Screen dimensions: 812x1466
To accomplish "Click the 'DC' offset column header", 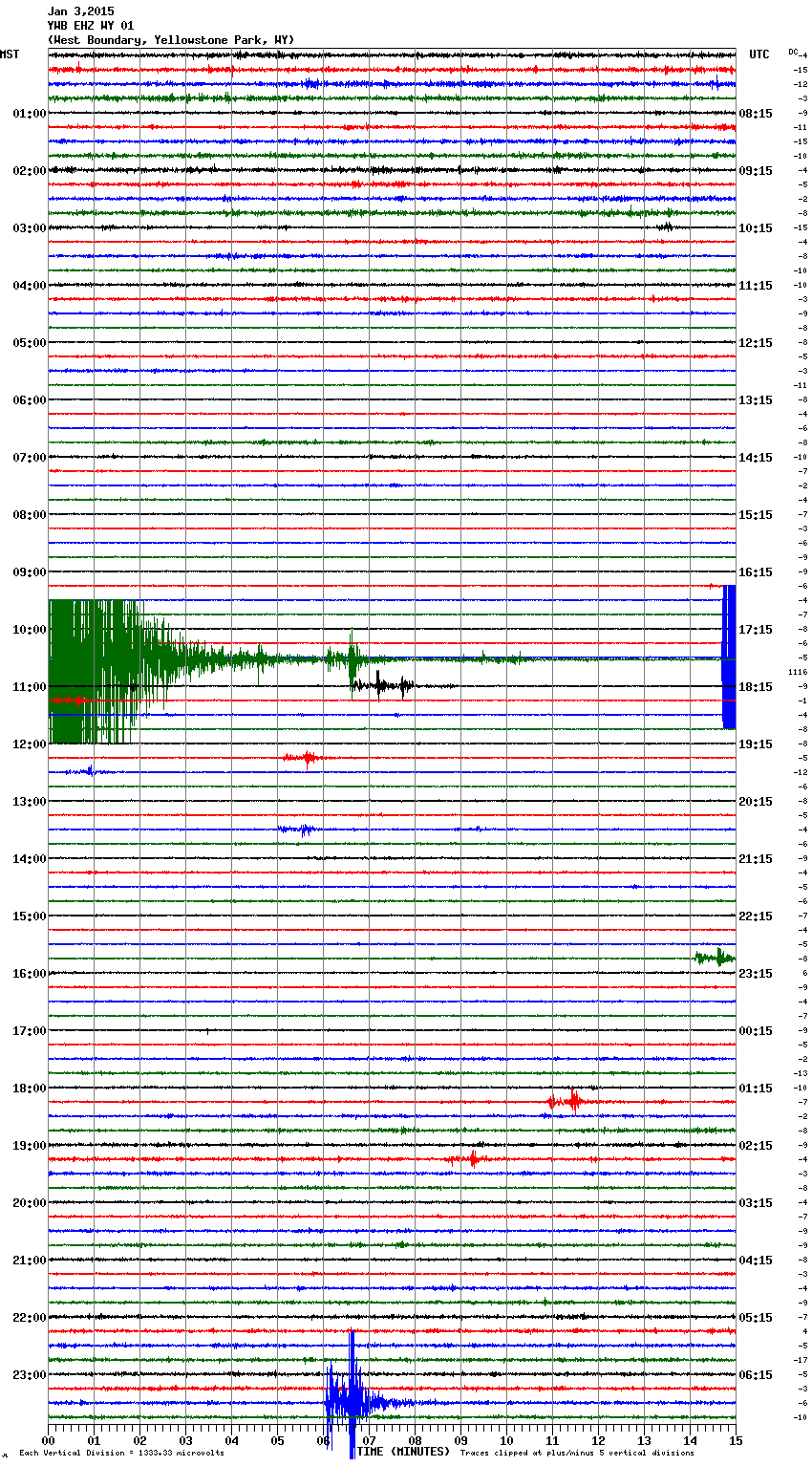I will click(793, 52).
